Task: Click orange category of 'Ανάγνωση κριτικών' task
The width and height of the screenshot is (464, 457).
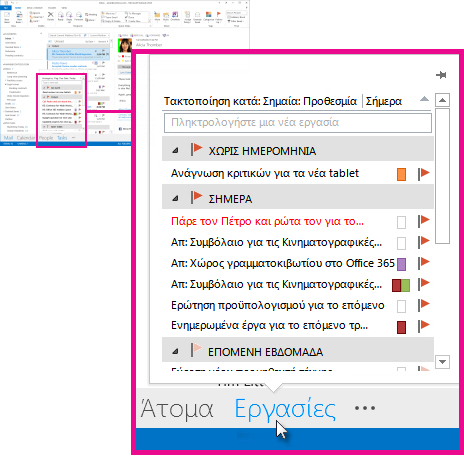Action: (x=401, y=175)
